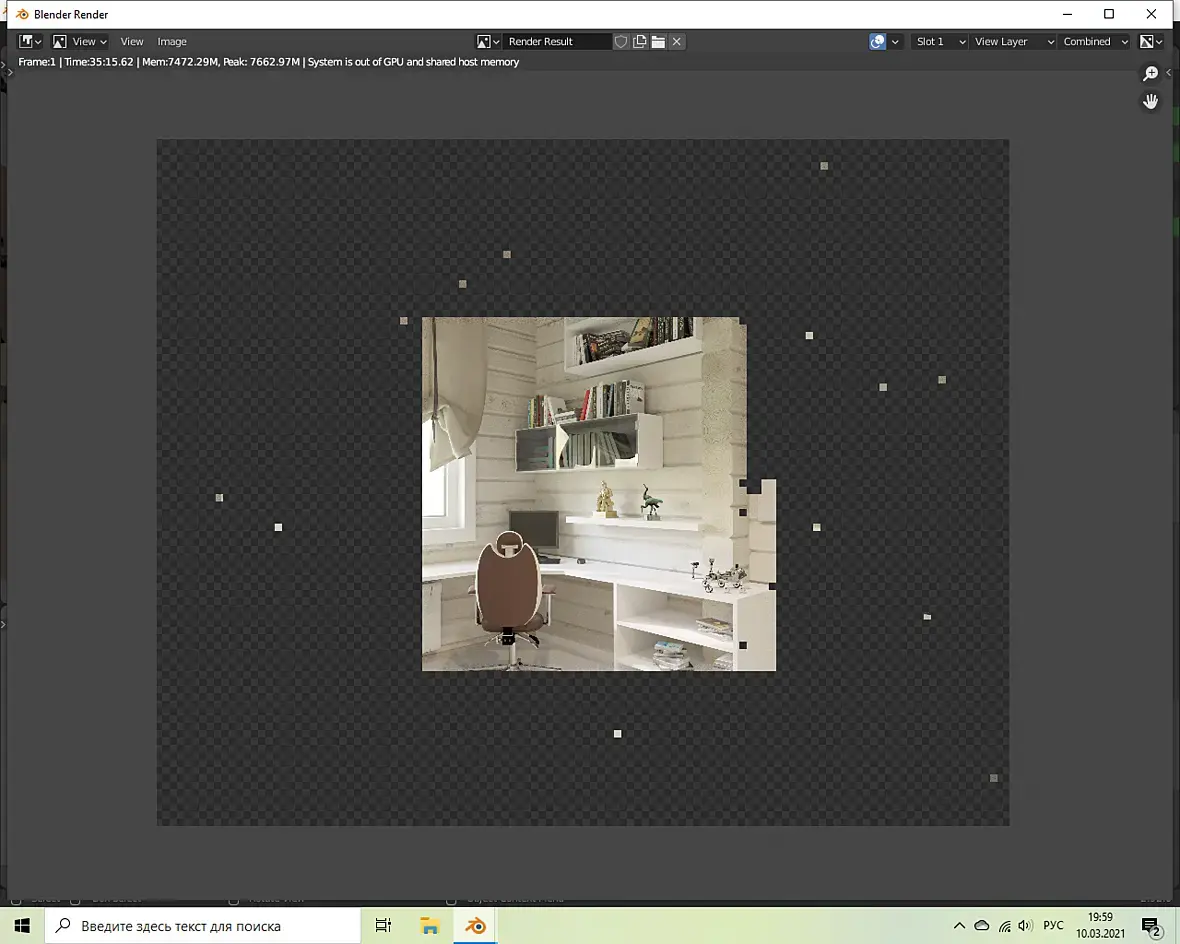Open the Image menu
The width and height of the screenshot is (1180, 944).
172,41
